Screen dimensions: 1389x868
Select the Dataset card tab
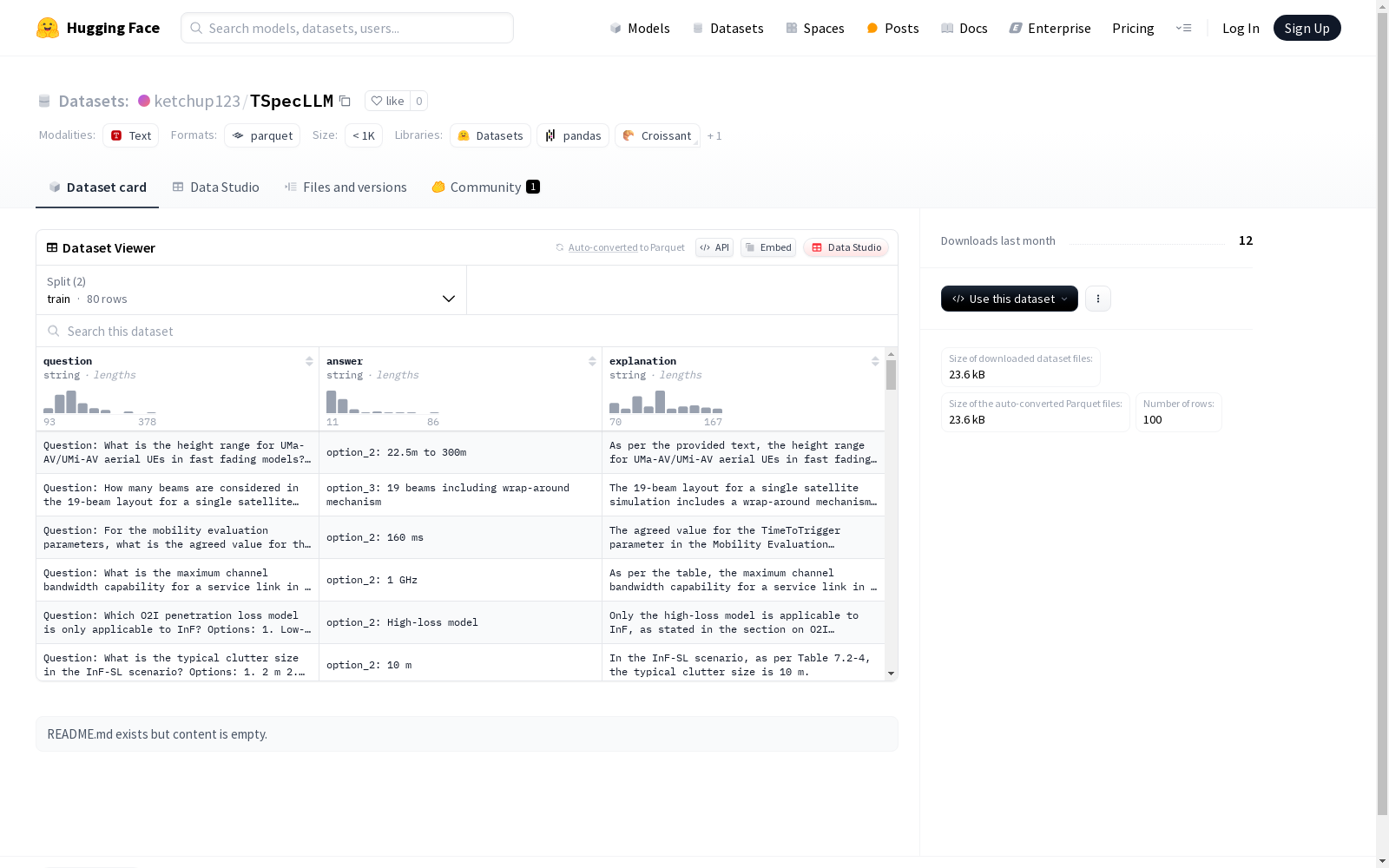click(97, 187)
